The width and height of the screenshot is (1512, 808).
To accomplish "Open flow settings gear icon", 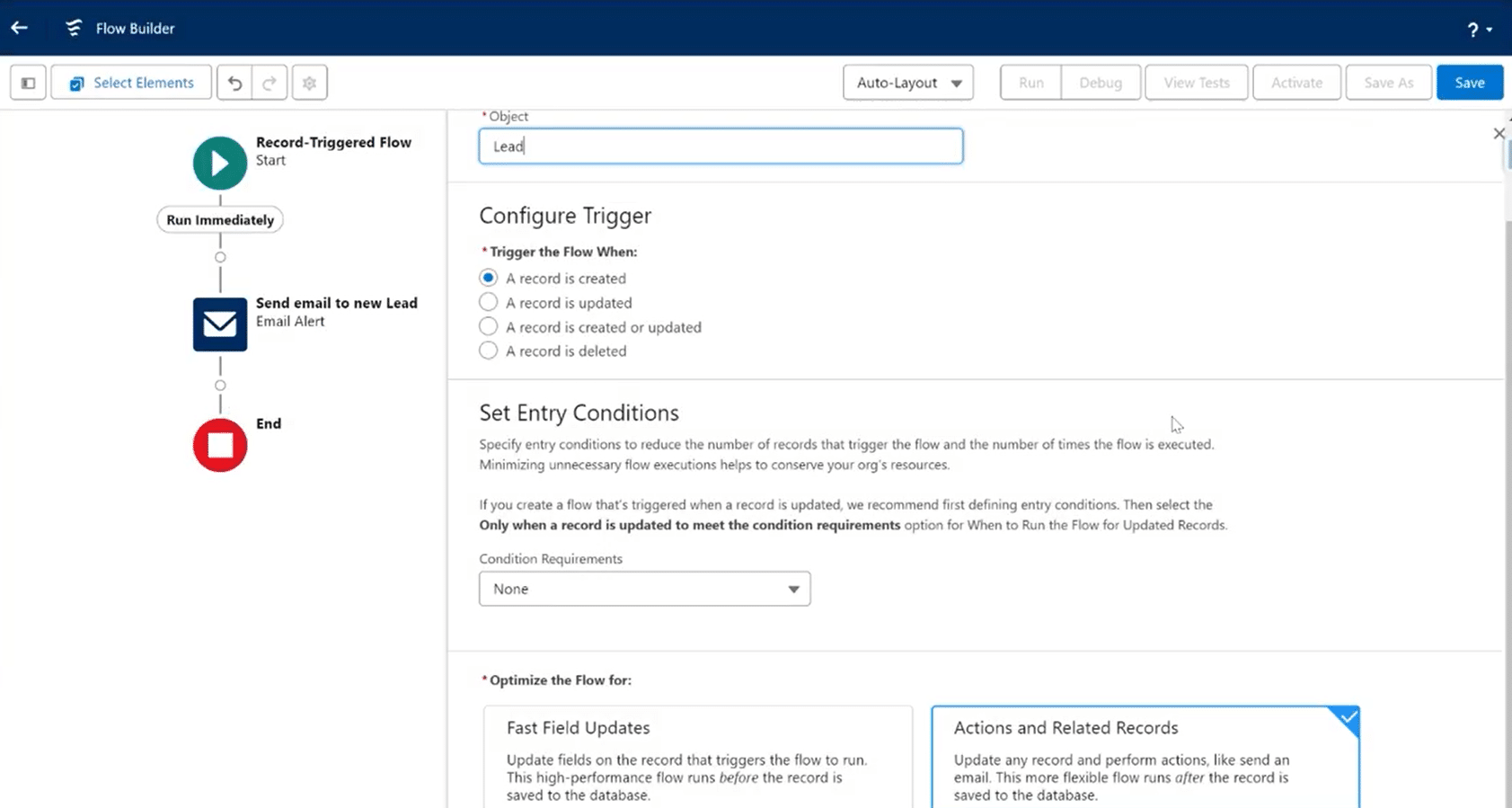I will coord(310,83).
